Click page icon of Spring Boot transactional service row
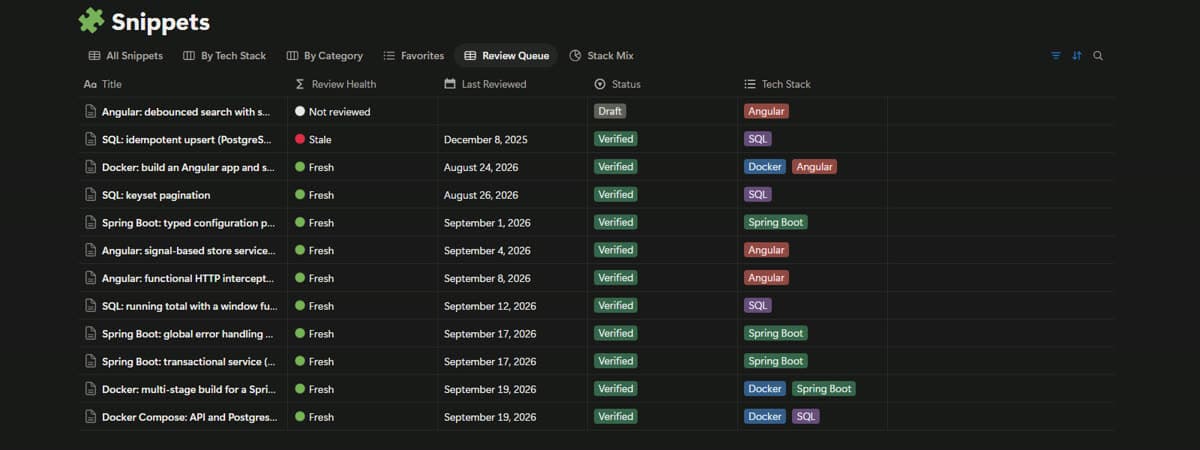Image resolution: width=1200 pixels, height=450 pixels. [91, 361]
